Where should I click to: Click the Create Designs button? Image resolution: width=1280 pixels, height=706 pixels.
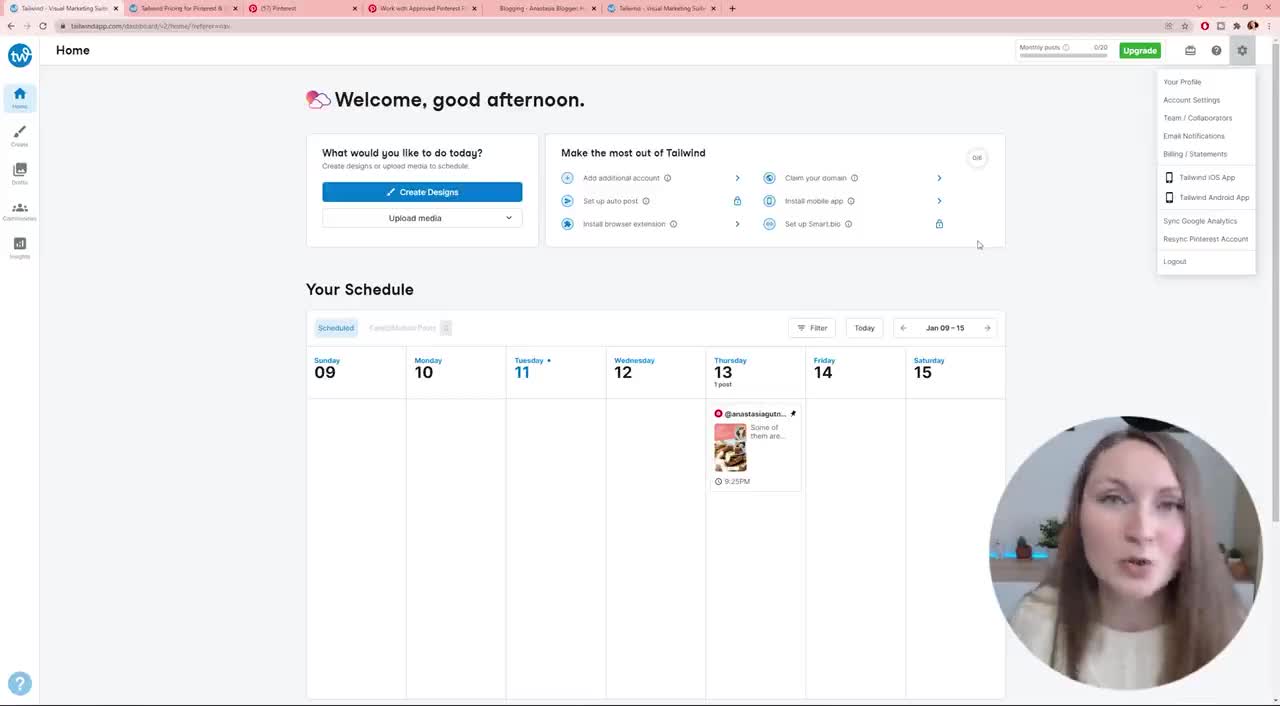click(422, 192)
